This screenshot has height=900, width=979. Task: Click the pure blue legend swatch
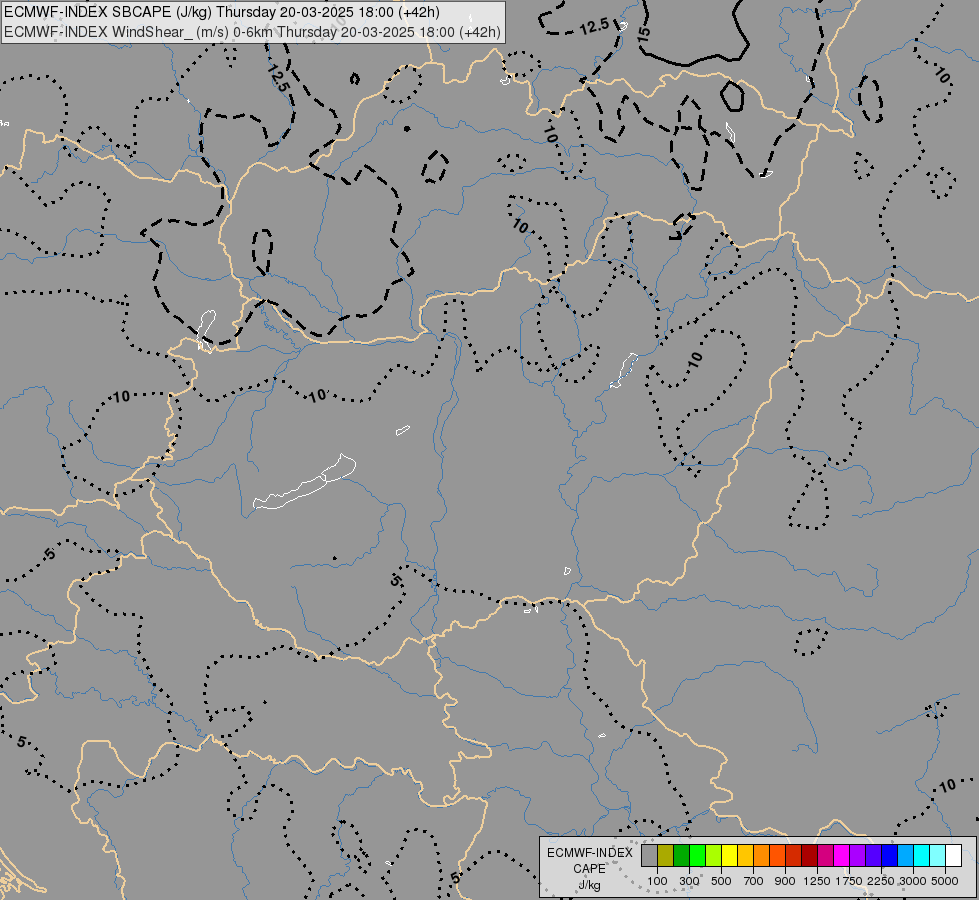point(889,855)
